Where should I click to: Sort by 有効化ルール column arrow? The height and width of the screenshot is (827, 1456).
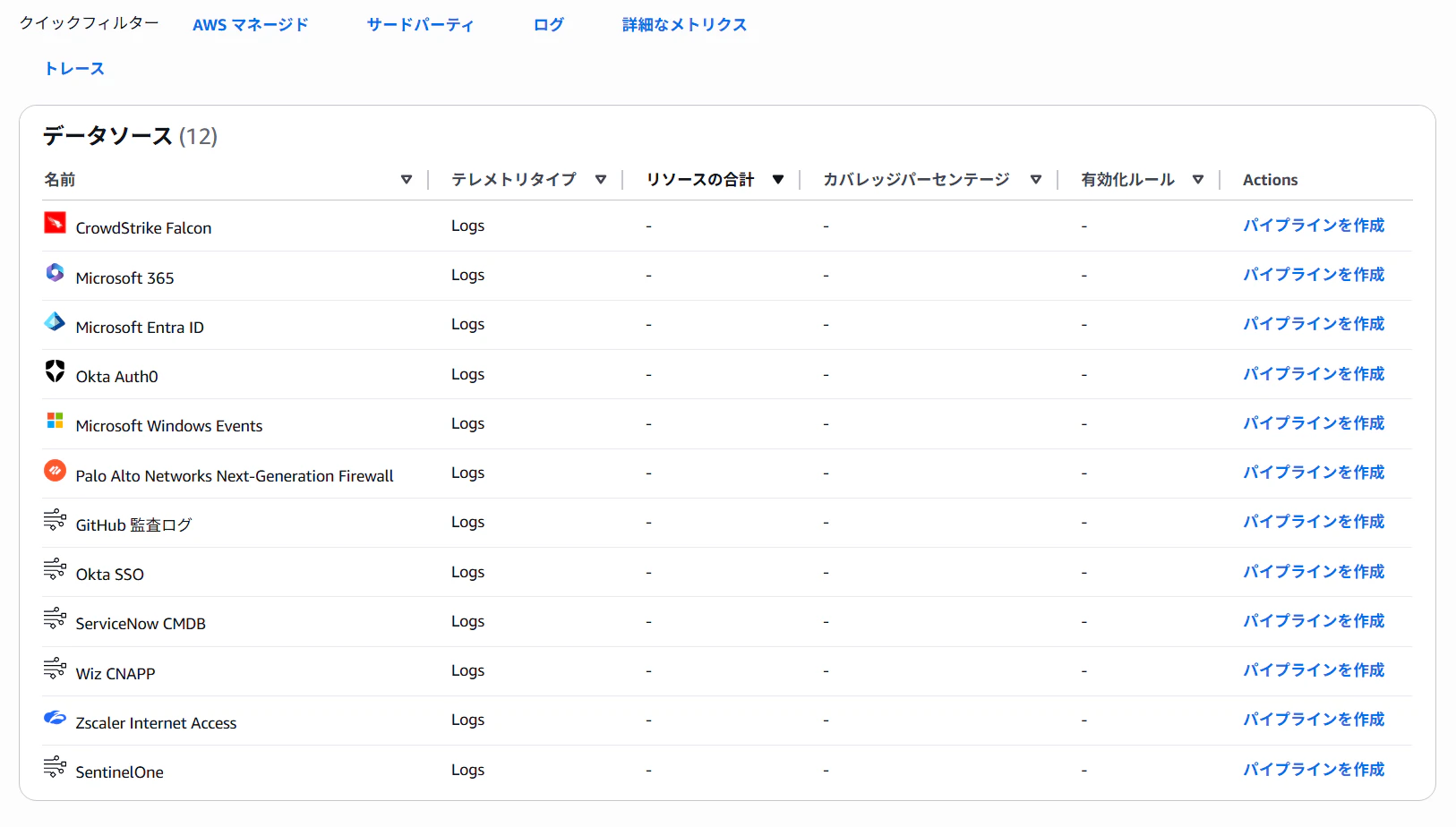click(1198, 180)
